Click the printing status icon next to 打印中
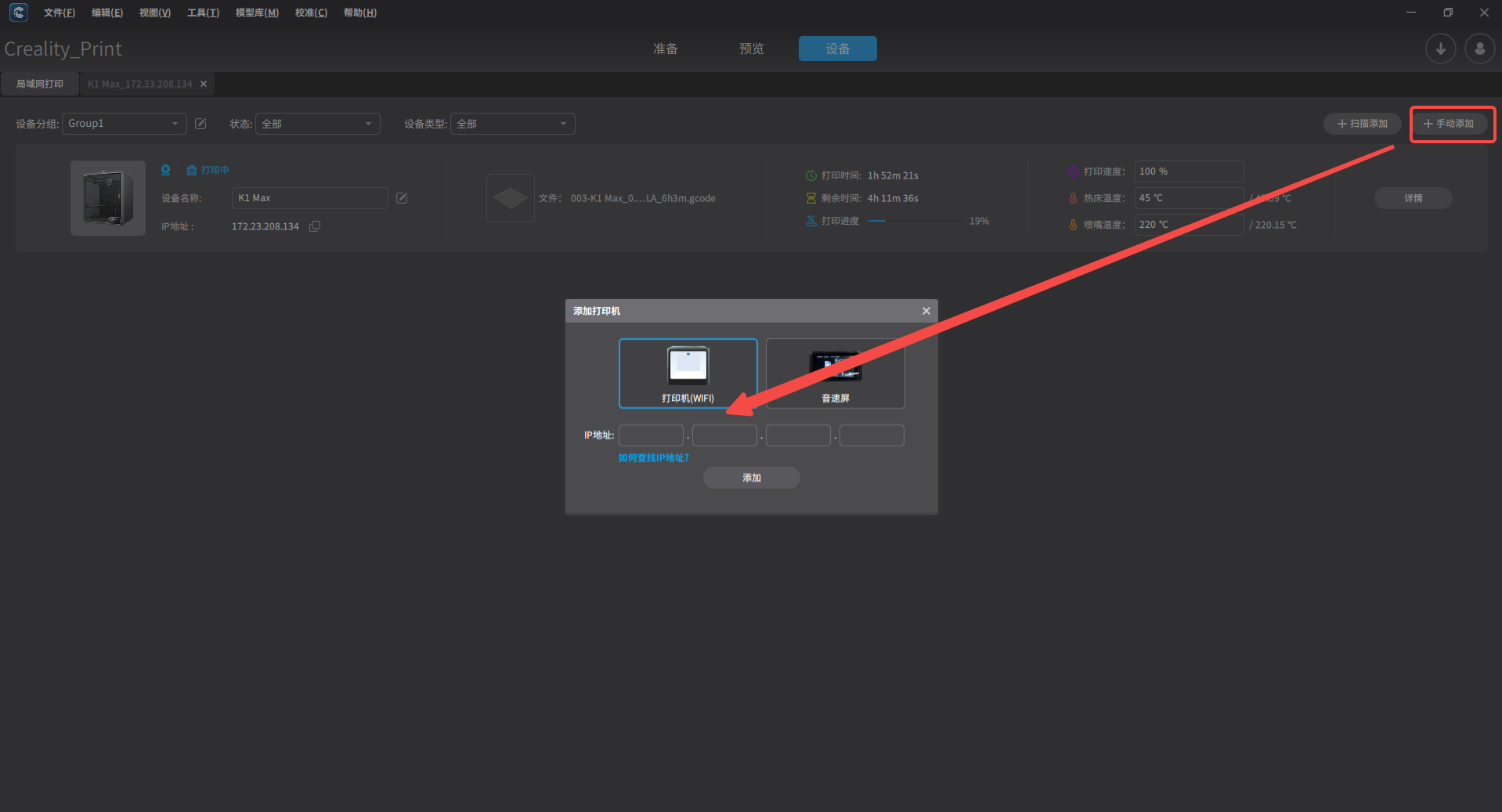 tap(192, 170)
